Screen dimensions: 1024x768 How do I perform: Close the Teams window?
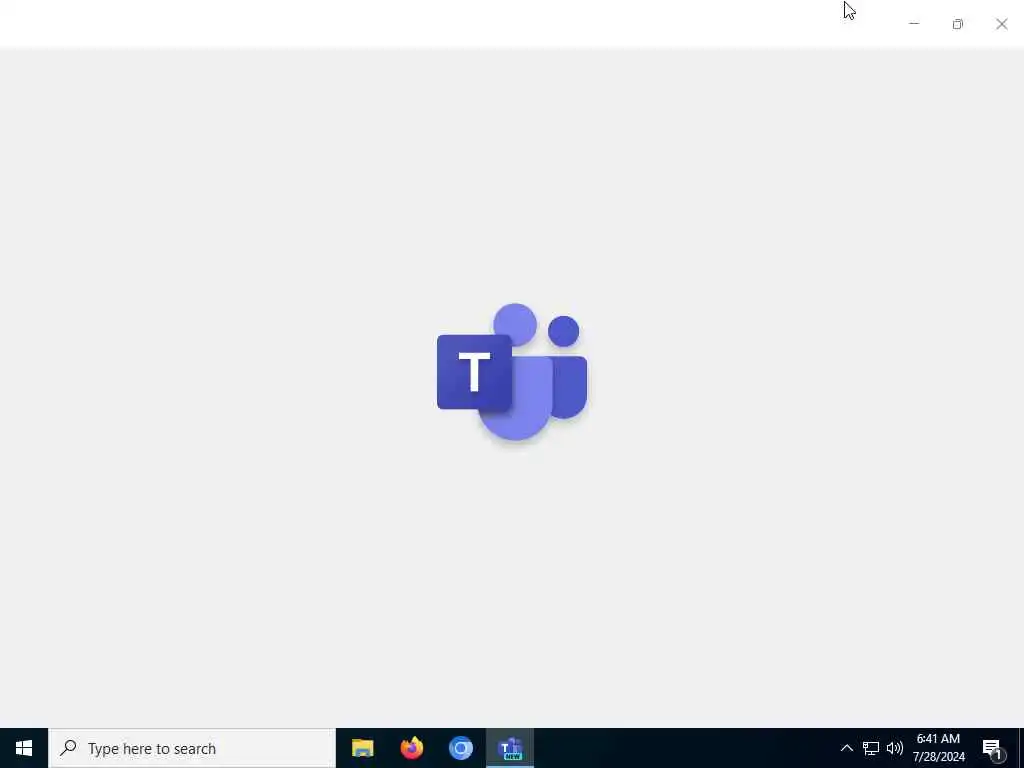click(x=1001, y=24)
